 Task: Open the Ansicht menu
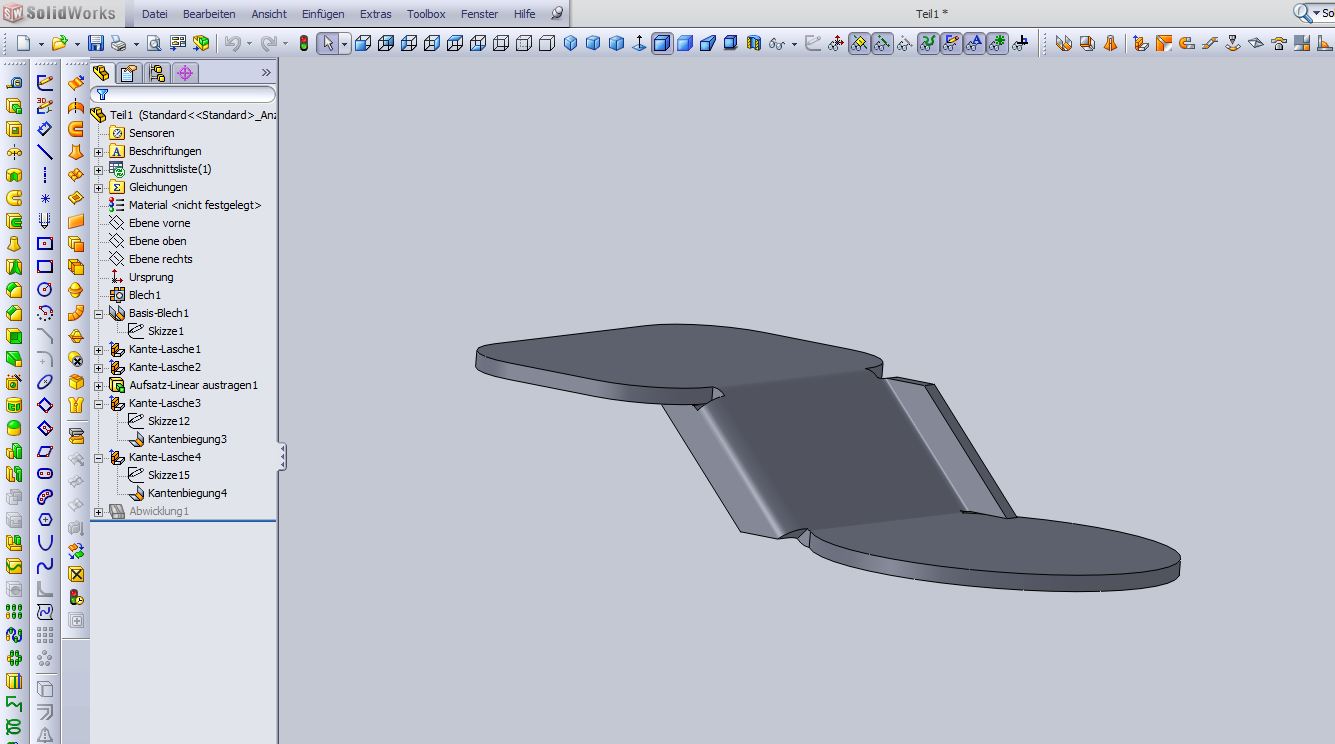pos(269,14)
